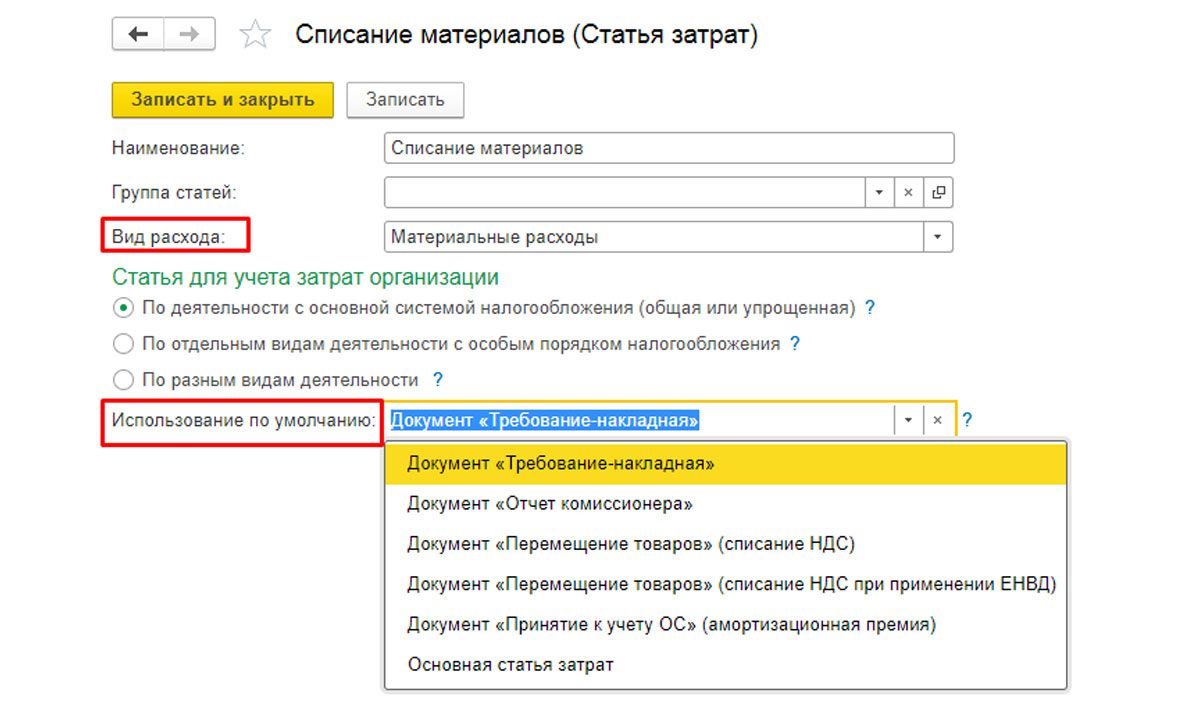Select По деятельности с основной системой налогообложения
The height and width of the screenshot is (721, 1200).
[x=123, y=308]
